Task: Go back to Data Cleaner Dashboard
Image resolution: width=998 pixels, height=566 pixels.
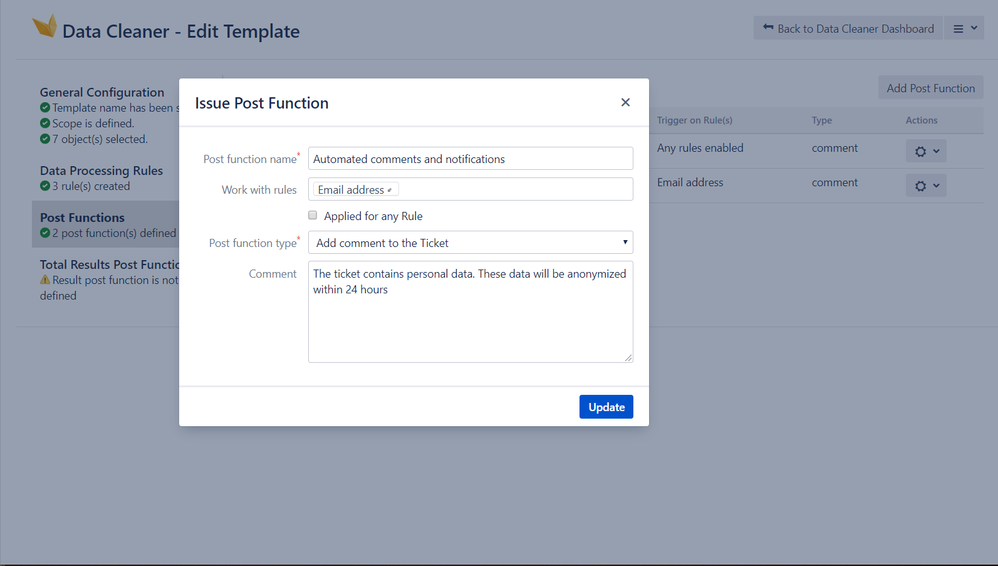Action: pos(848,29)
